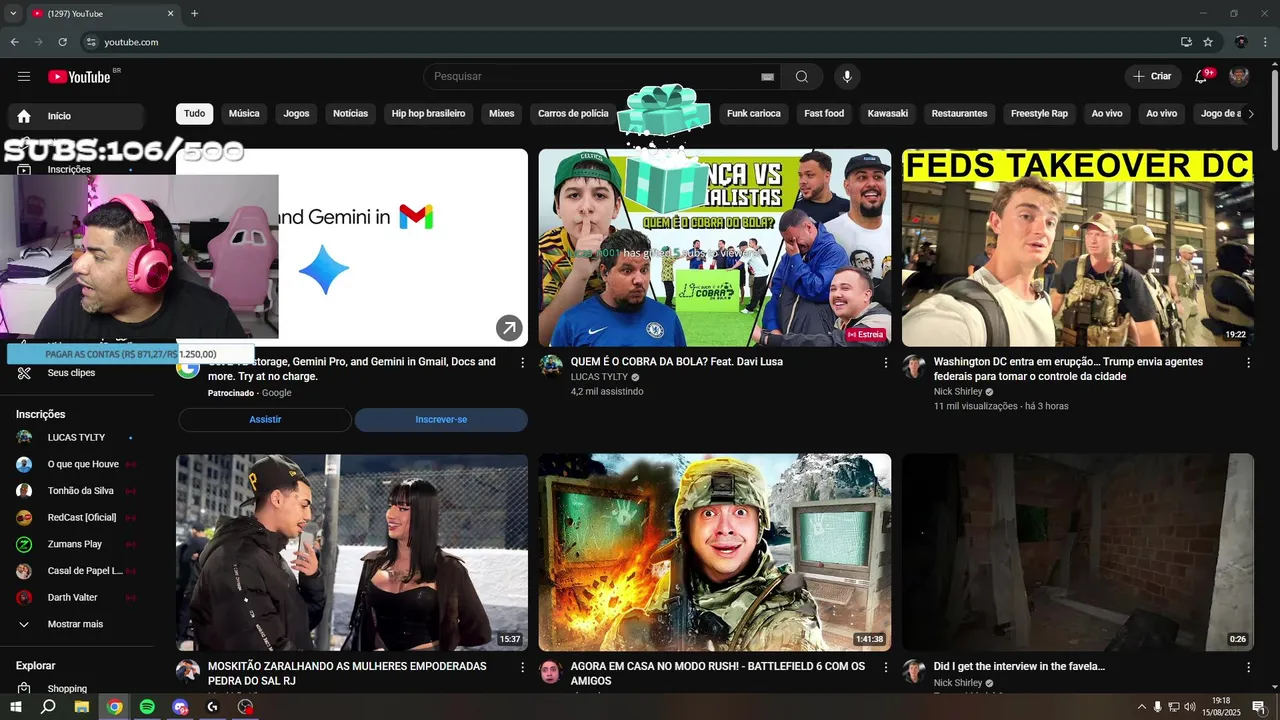Screen dimensions: 1280x720
Task: Open Chrome's three-dot menu
Action: pos(1266,42)
